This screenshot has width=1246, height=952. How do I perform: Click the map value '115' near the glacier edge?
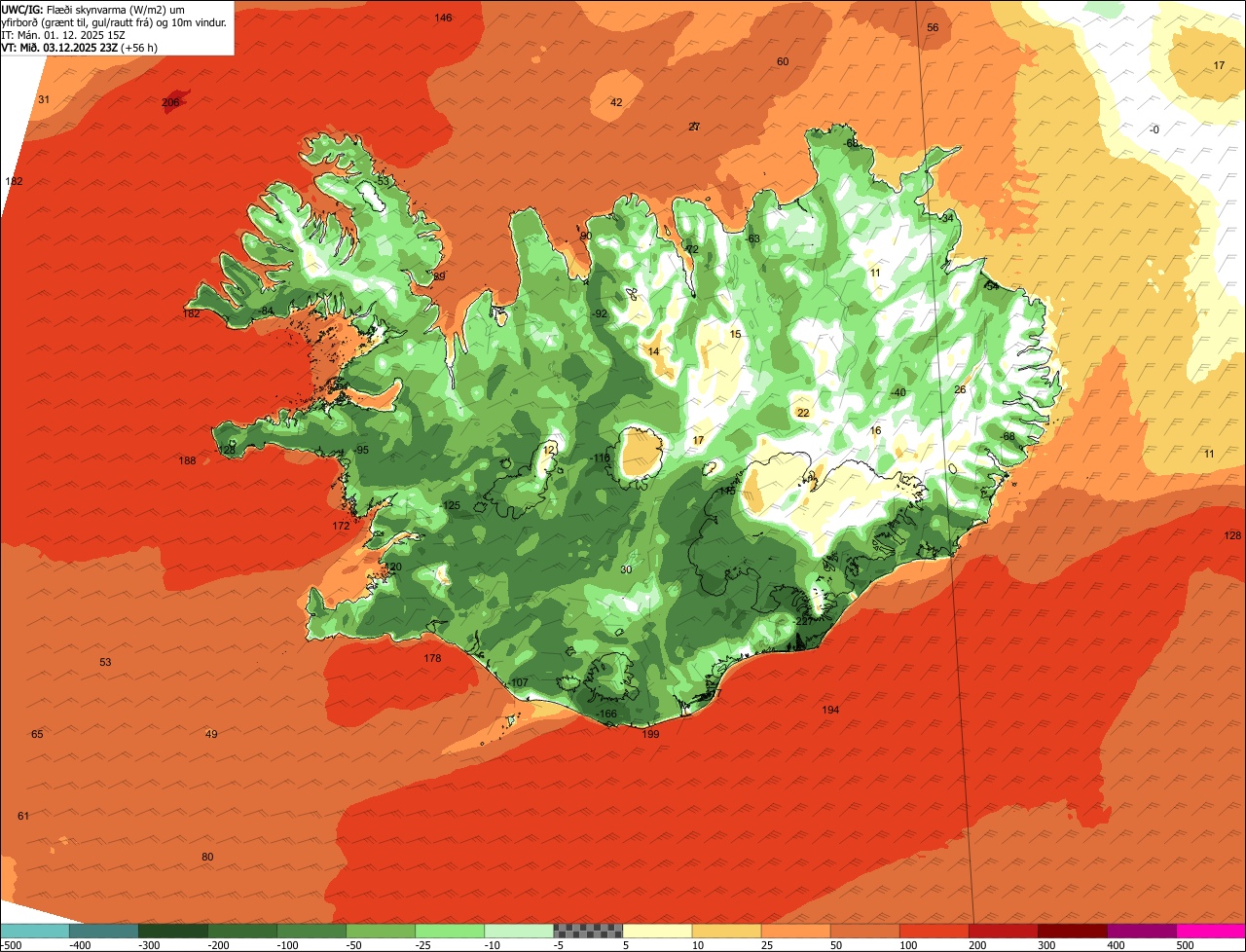tap(727, 491)
